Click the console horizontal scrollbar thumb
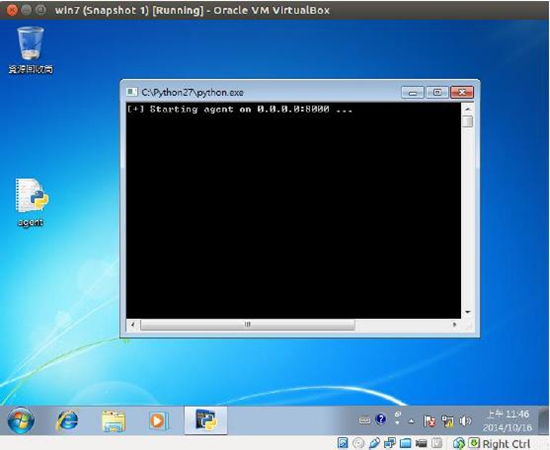Viewport: 550px width, 450px height. (x=248, y=325)
